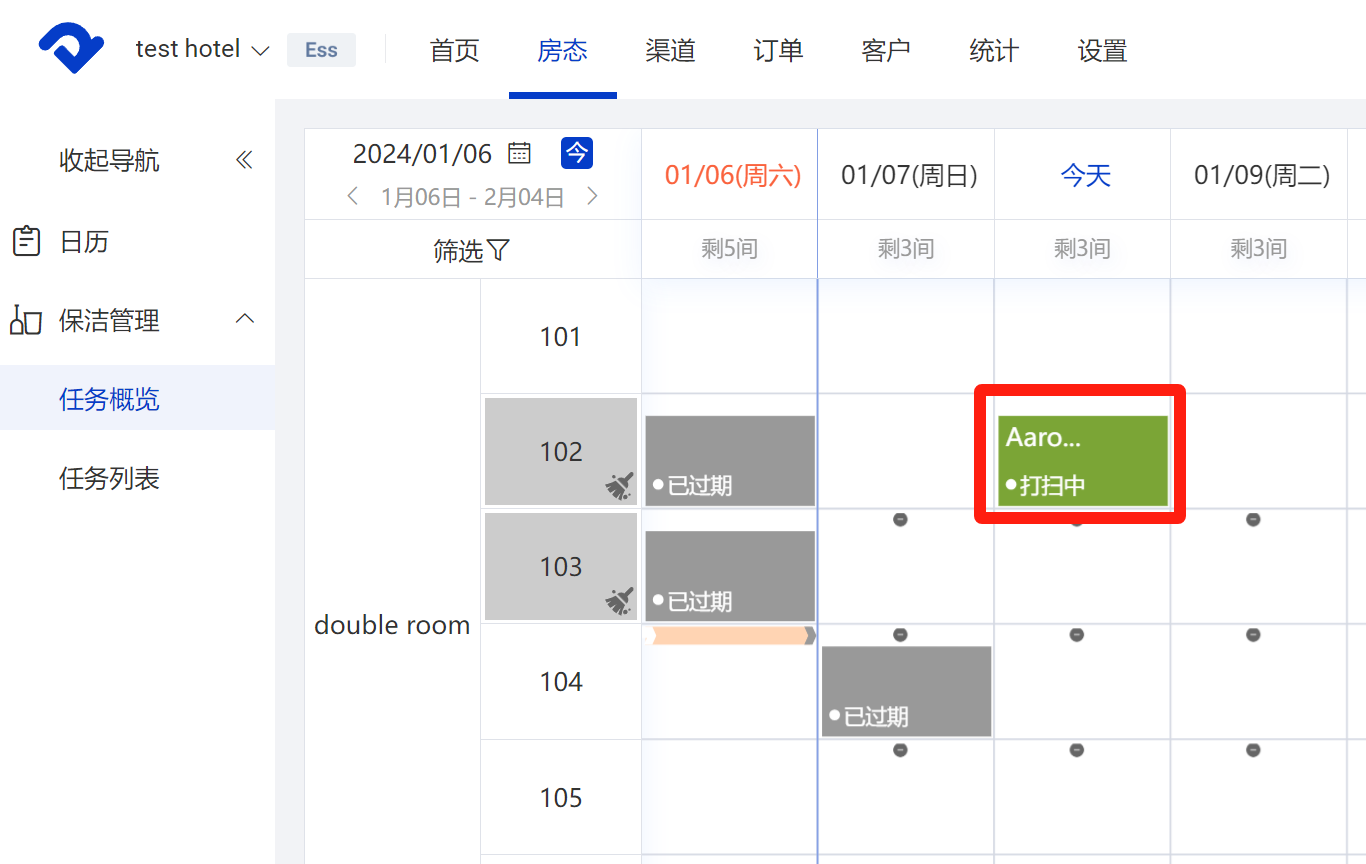Screen dimensions: 1366x864
Task: Click the 日历 calendar sidebar icon
Action: click(x=26, y=241)
